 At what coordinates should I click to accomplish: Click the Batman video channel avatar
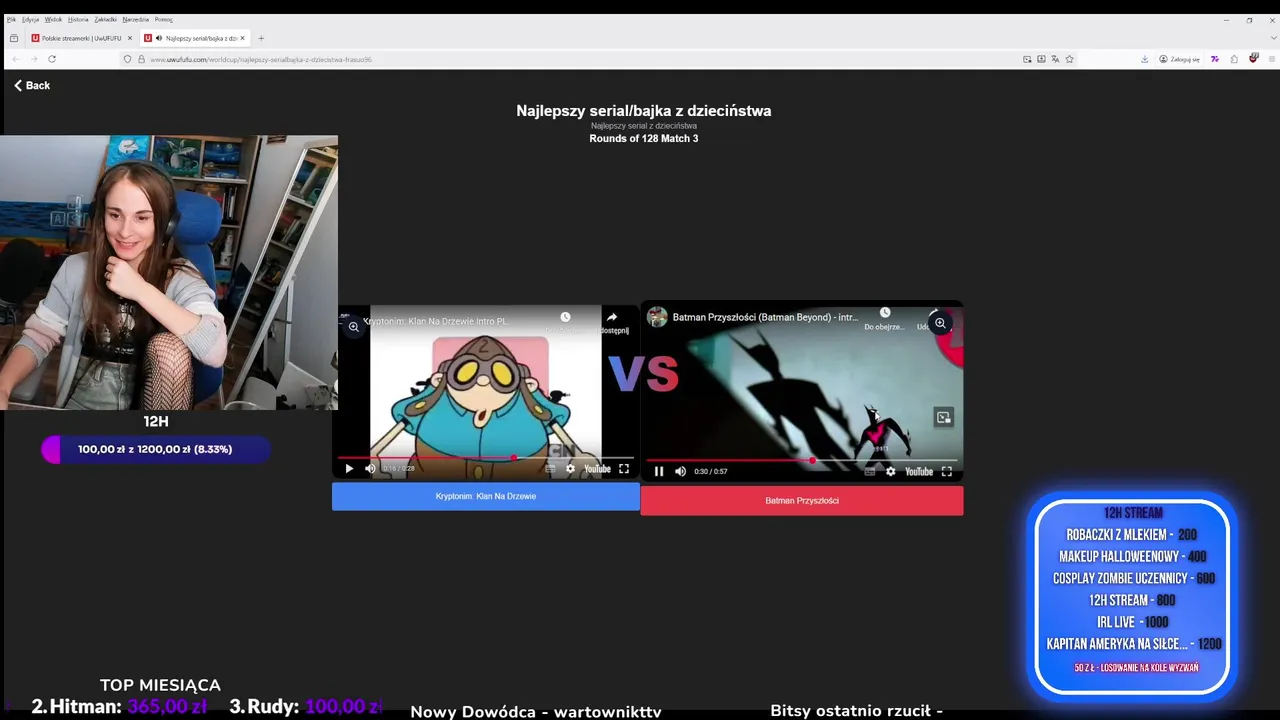[x=657, y=317]
